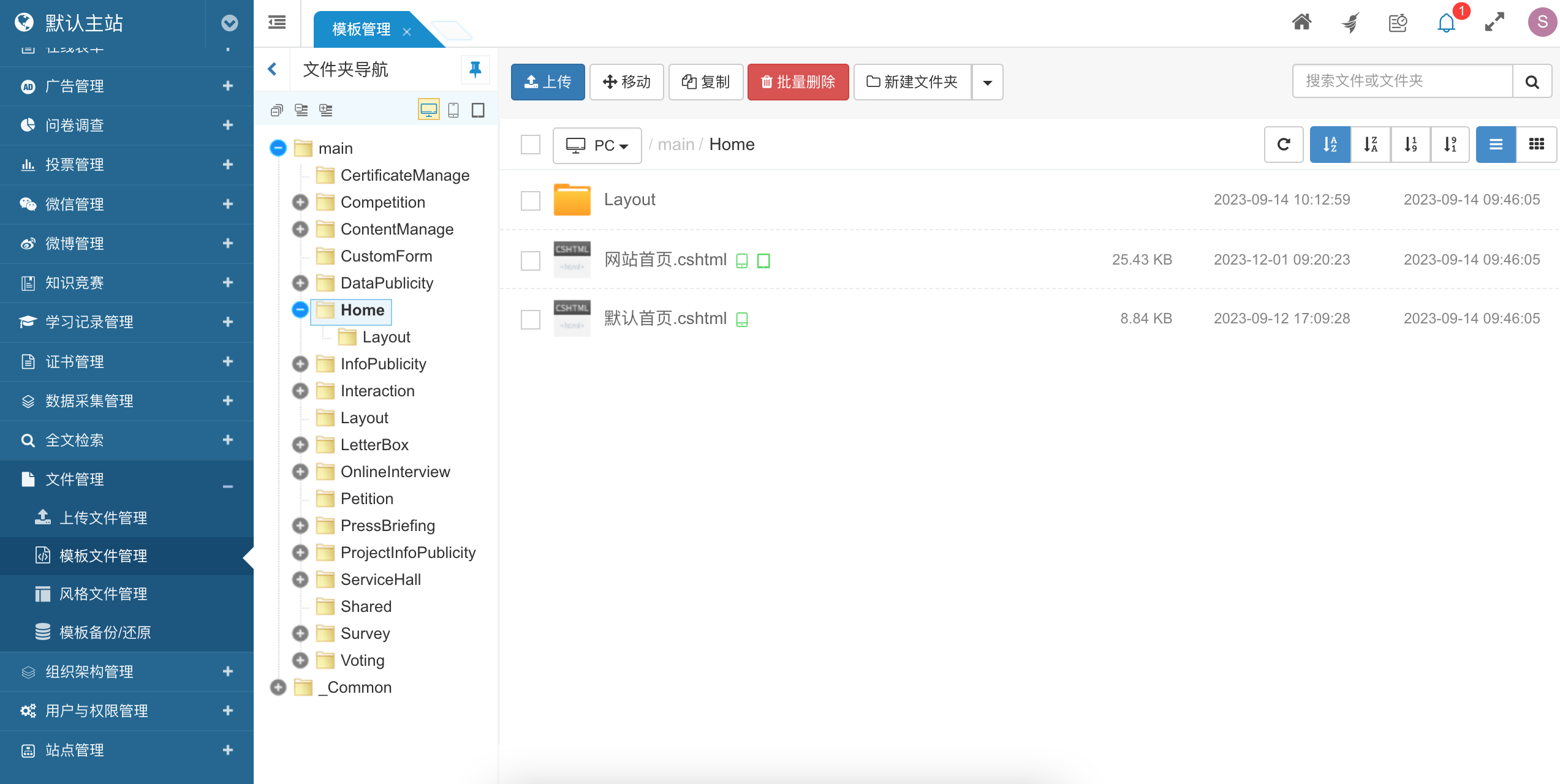The image size is (1560, 784).
Task: Expand the ContentManage folder in tree
Action: point(300,229)
